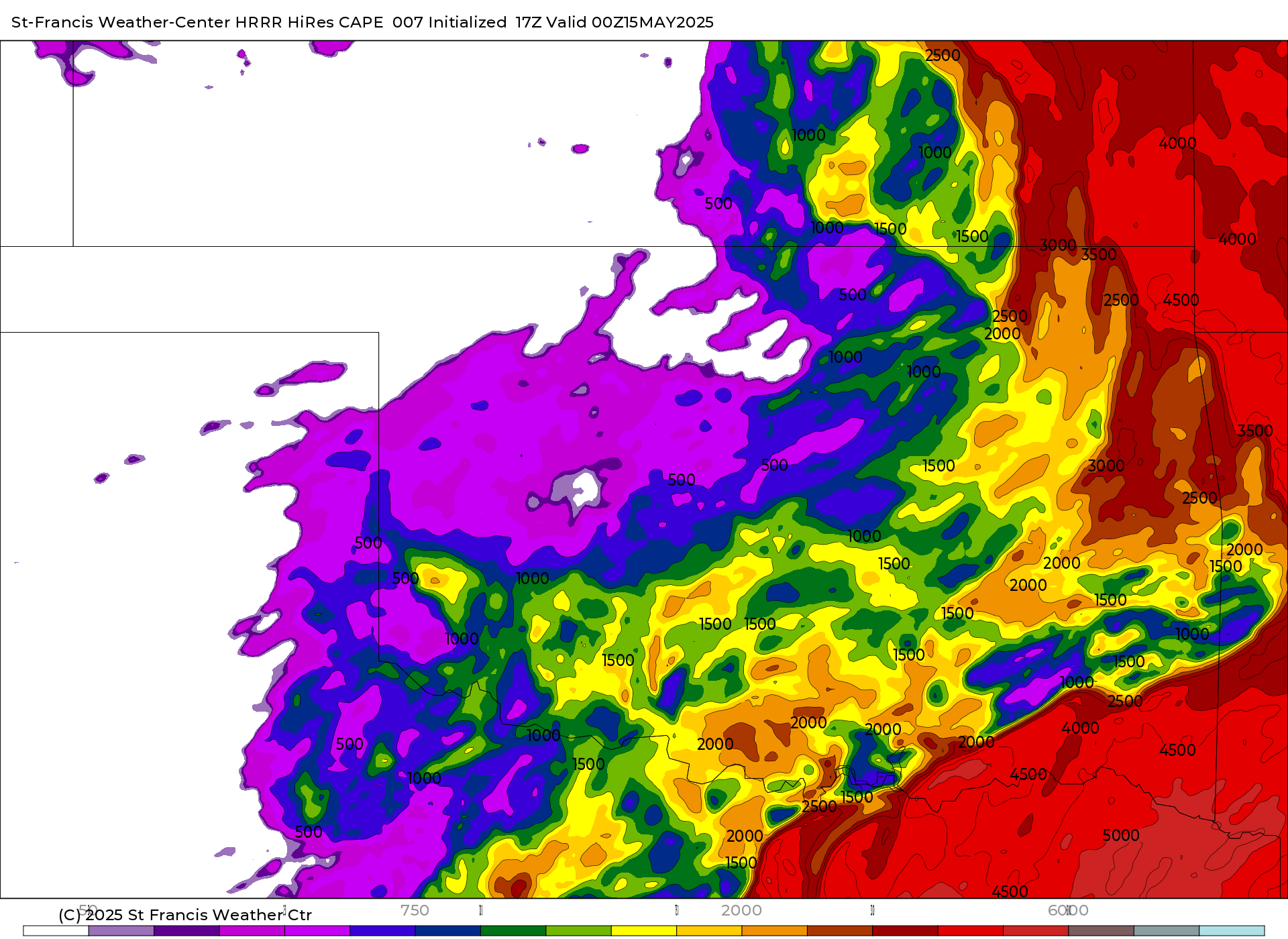Pick the dark green legend swatch
The width and height of the screenshot is (1288, 939).
pos(513,931)
